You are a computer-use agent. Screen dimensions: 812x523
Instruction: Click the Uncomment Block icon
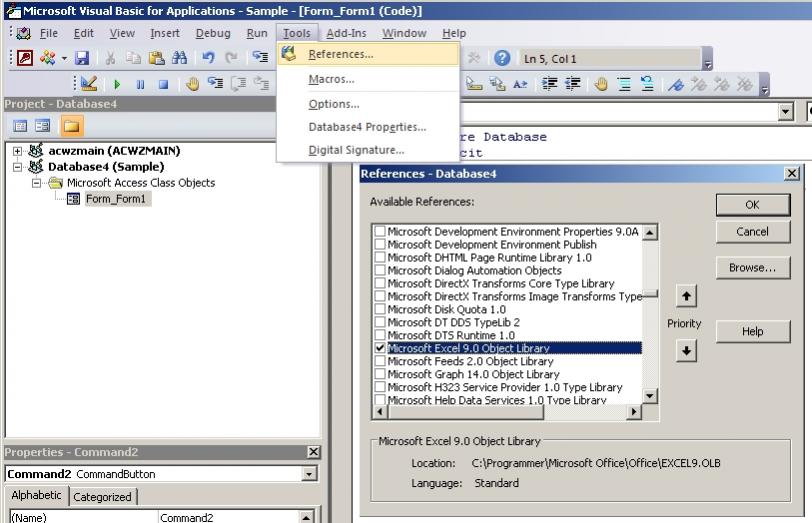[x=647, y=84]
